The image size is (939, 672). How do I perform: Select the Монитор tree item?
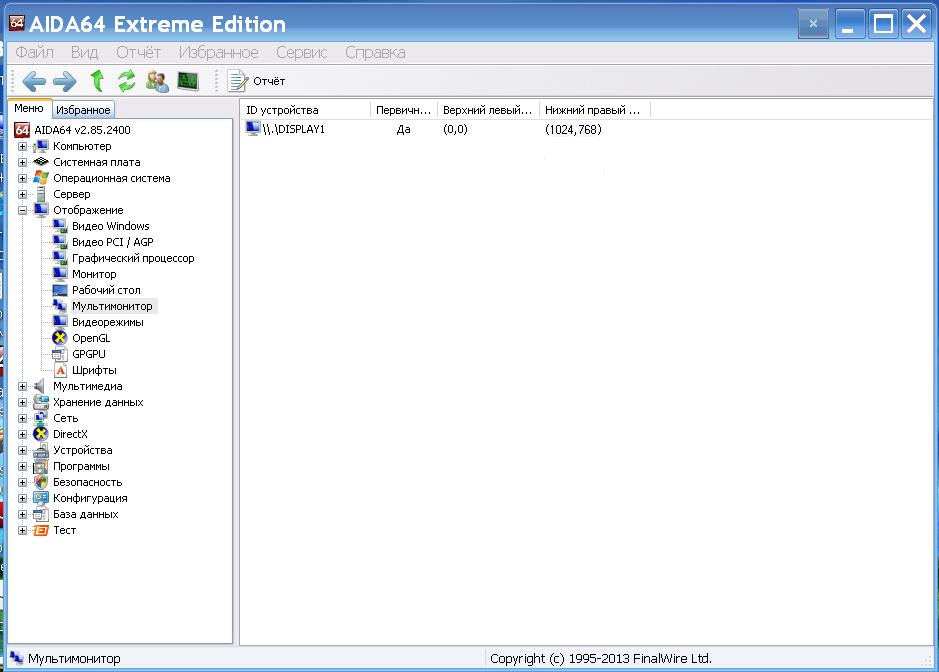[x=94, y=274]
